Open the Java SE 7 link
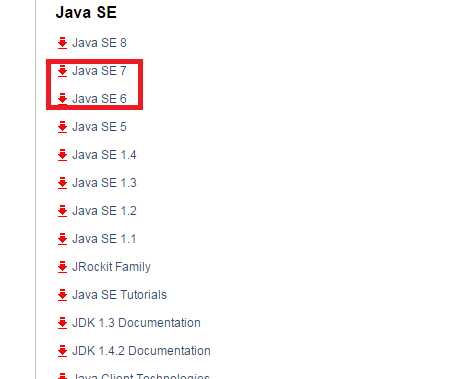The width and height of the screenshot is (451, 379). coord(99,71)
